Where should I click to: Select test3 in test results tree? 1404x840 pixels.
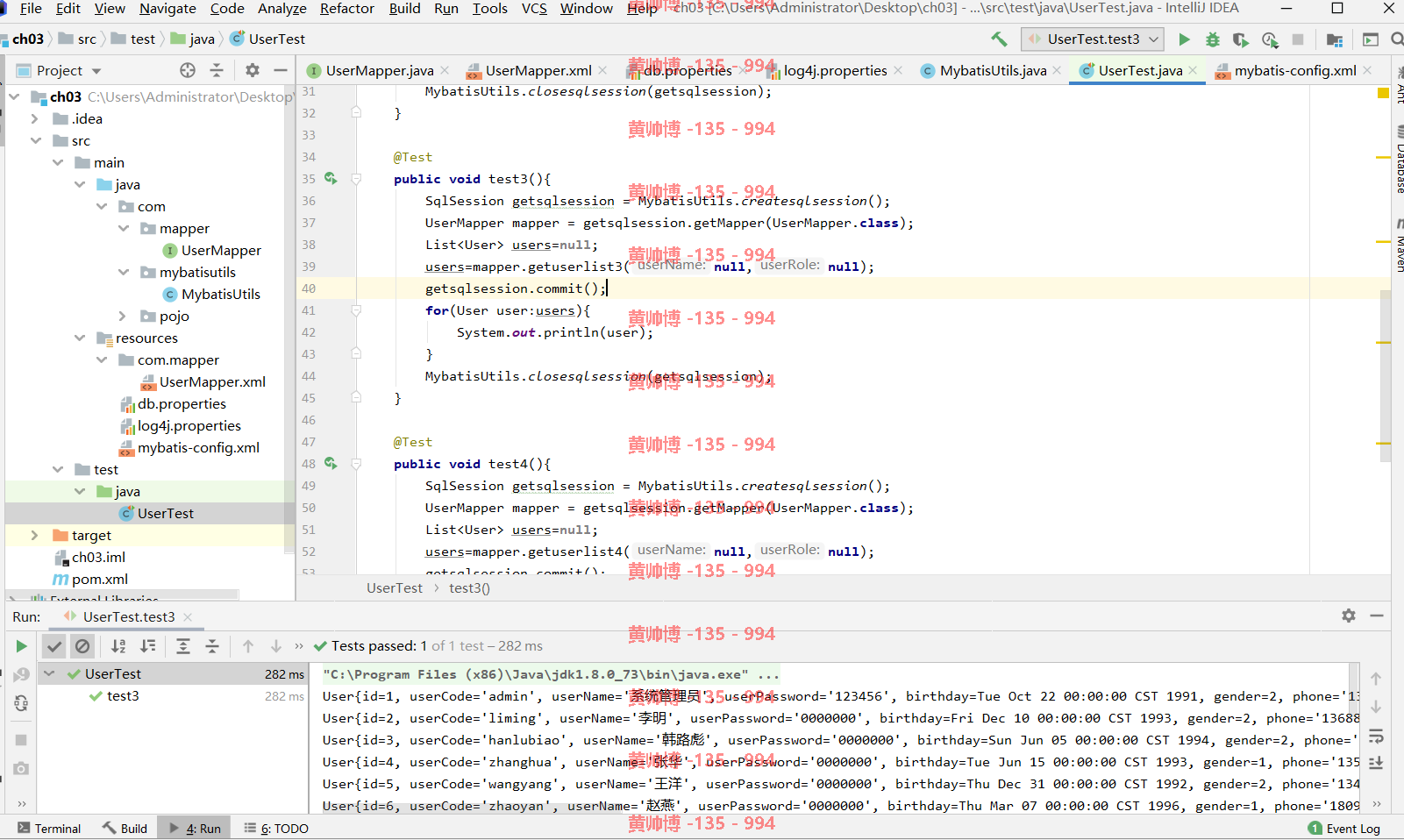click(x=123, y=696)
